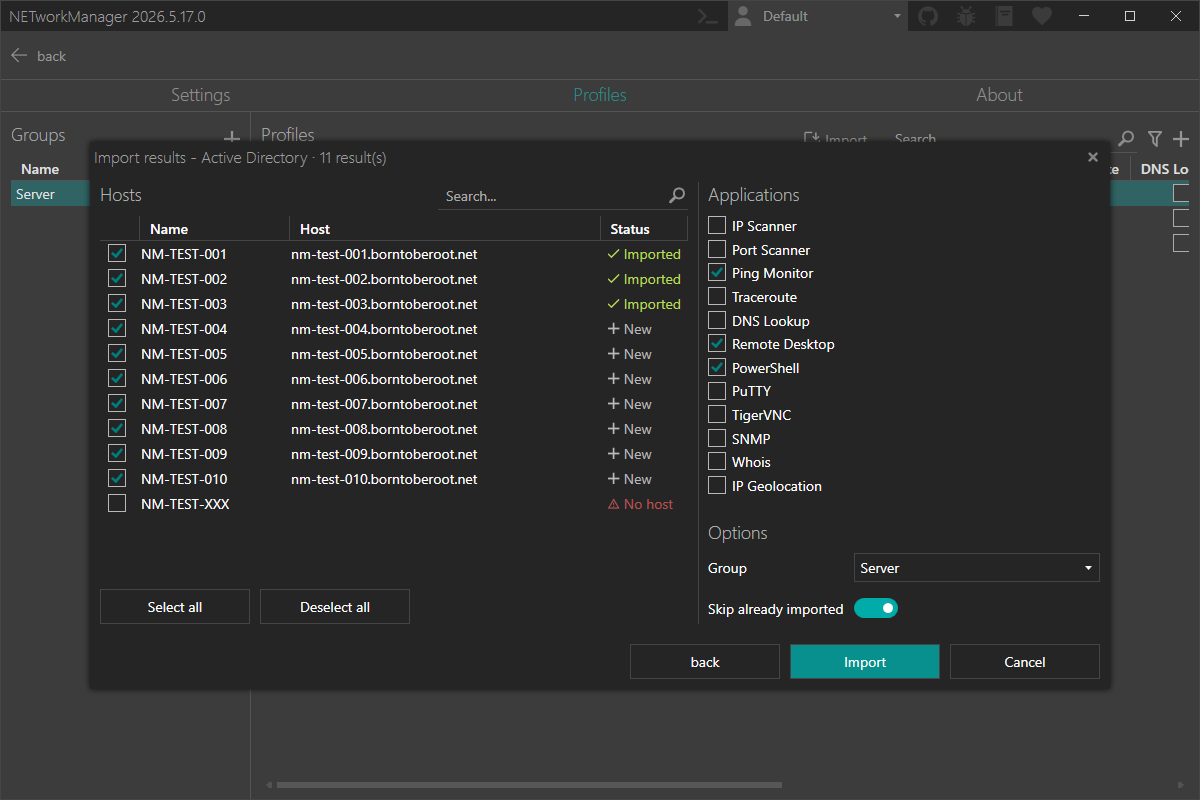
Task: Click the hosts search magnifier icon
Action: click(x=677, y=196)
